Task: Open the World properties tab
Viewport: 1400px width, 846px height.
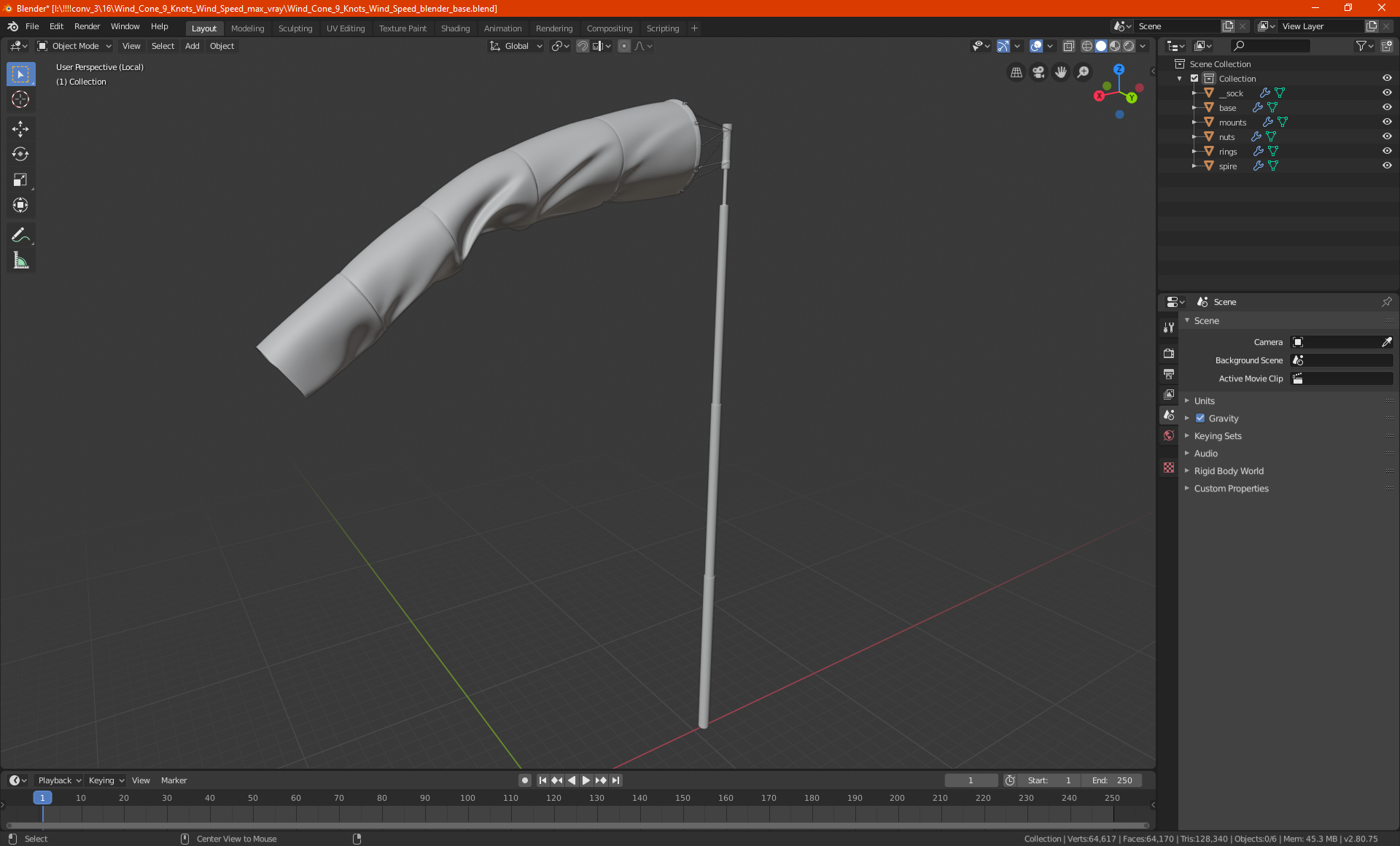Action: pyautogui.click(x=1169, y=435)
